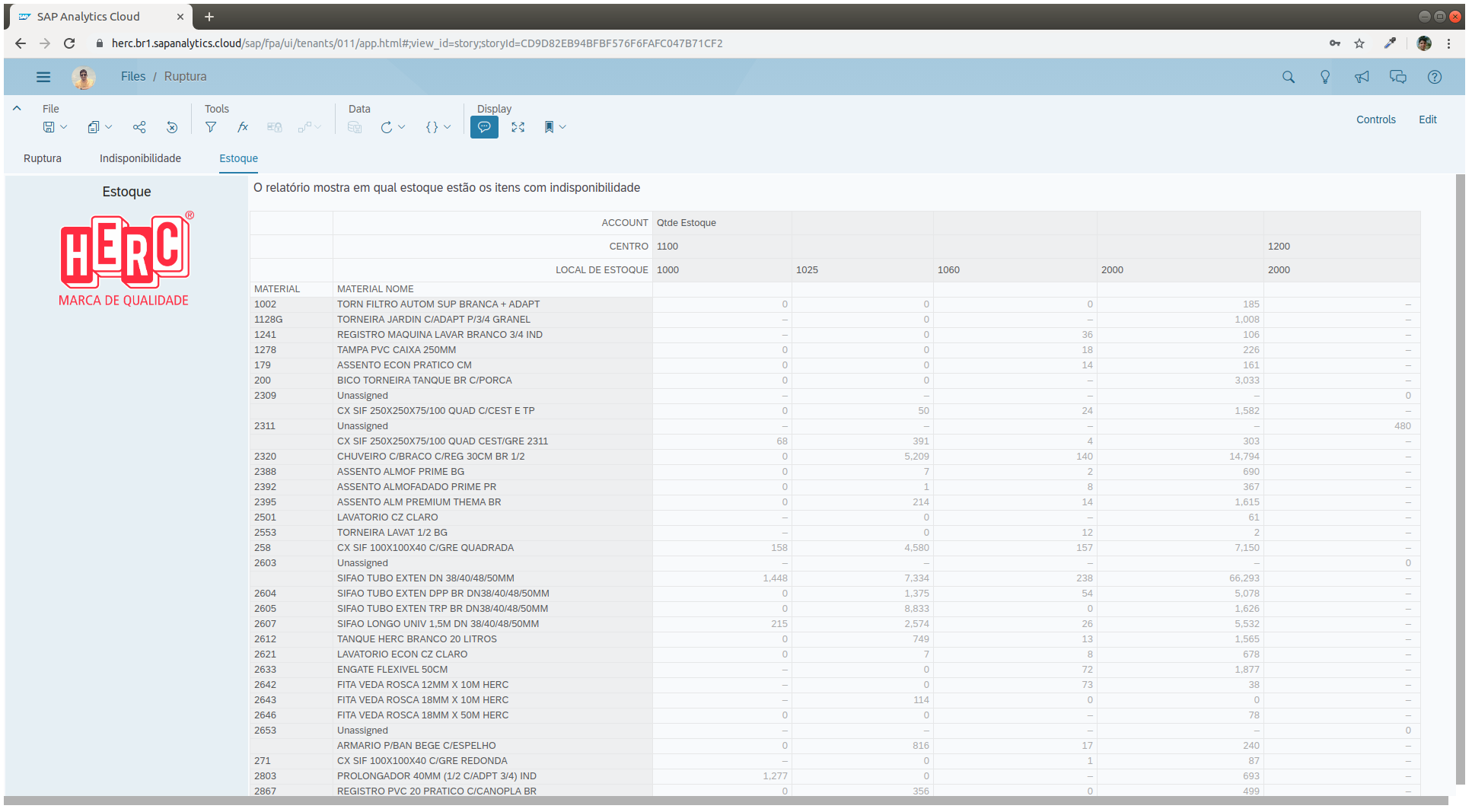Expand the bookmark dropdown in Display
1472x812 pixels.
tap(563, 127)
